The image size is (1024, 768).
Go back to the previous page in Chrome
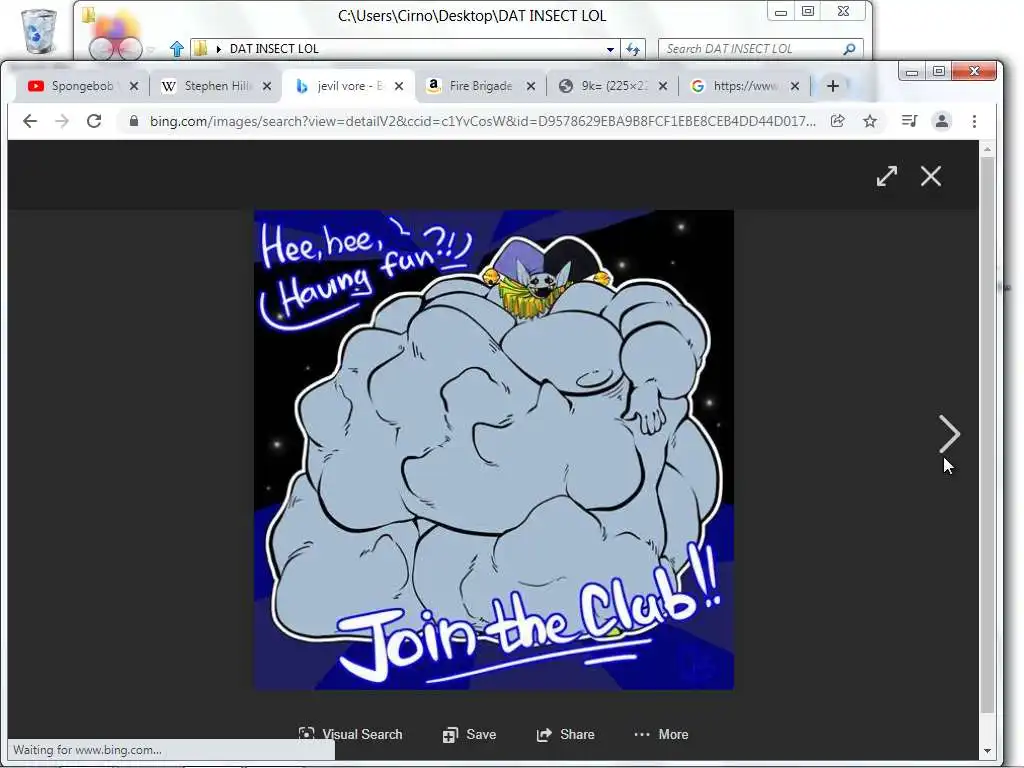29,121
